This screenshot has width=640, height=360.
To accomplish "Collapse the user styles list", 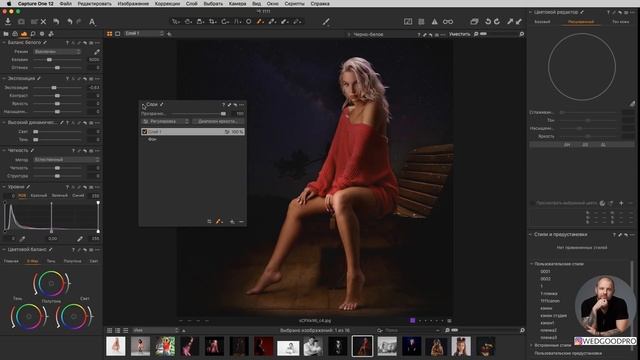I will 532,264.
